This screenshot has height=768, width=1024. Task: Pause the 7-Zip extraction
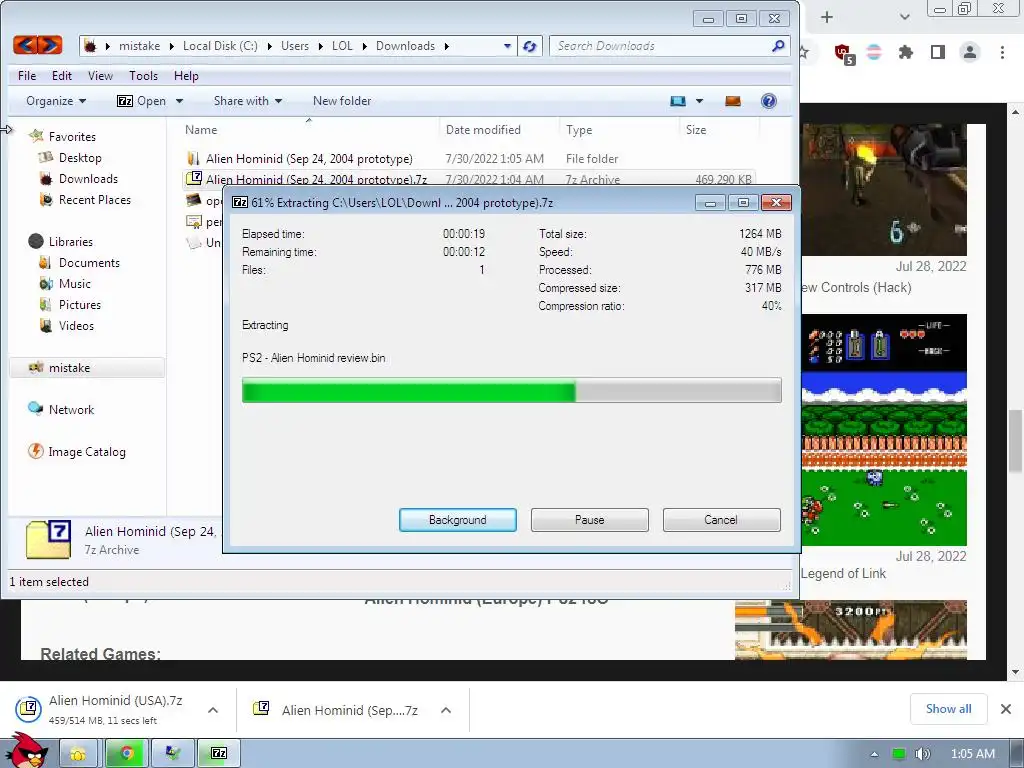(x=590, y=520)
